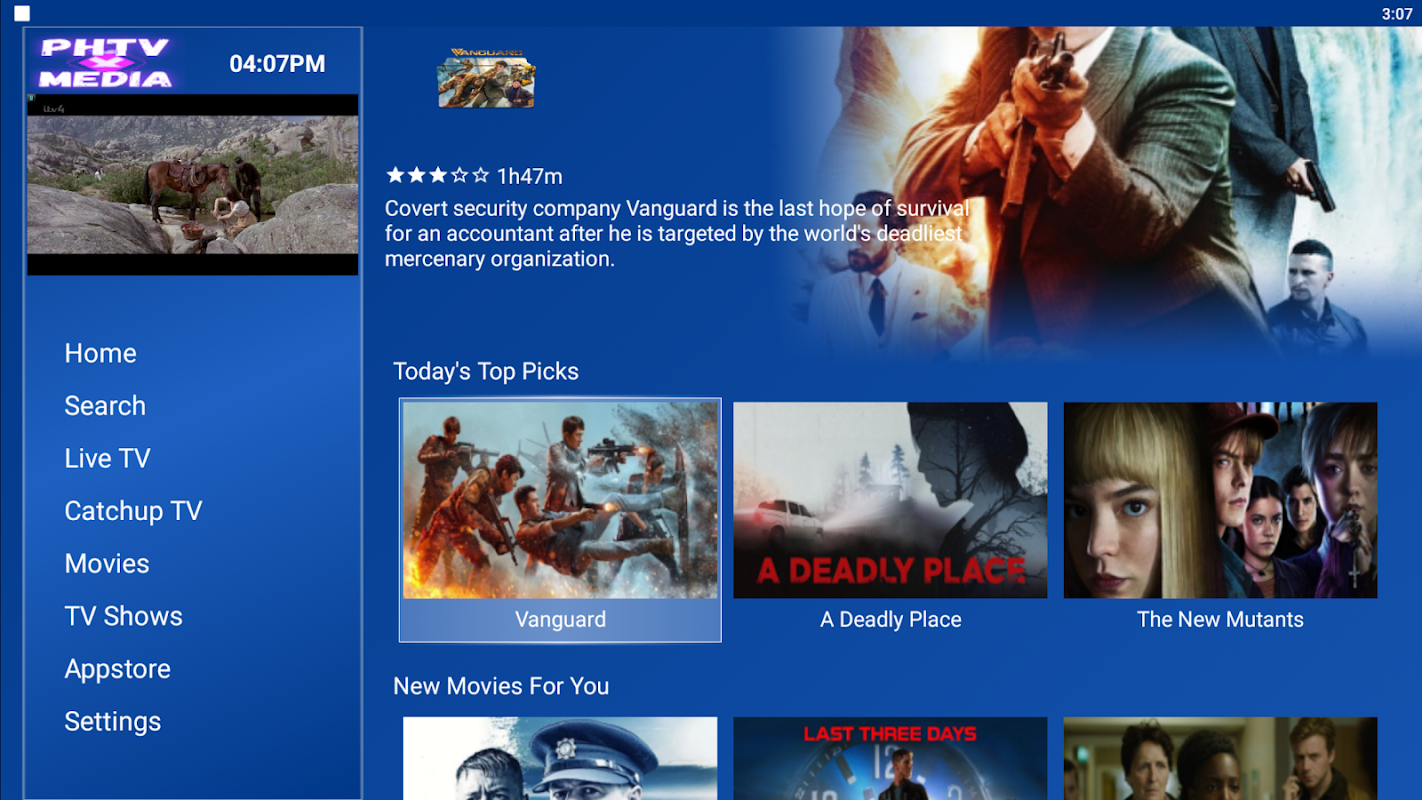Select the Vanguard movie card

pos(560,520)
